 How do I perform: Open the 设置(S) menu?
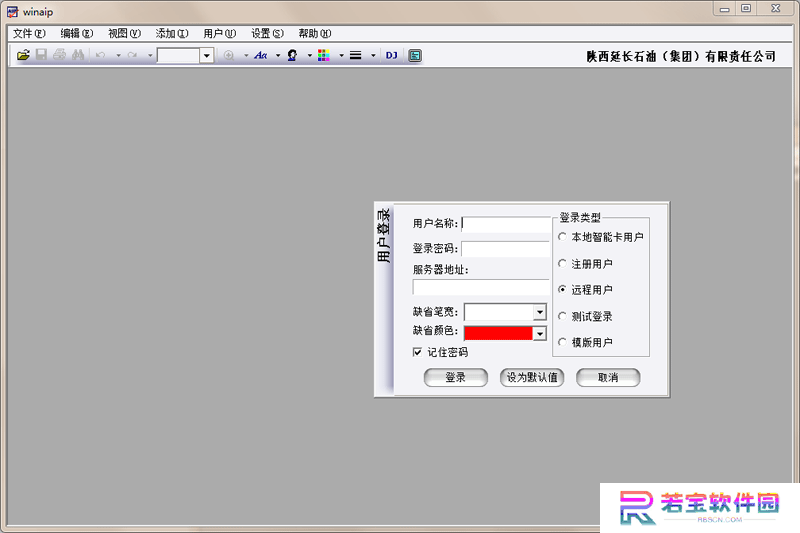click(x=267, y=34)
